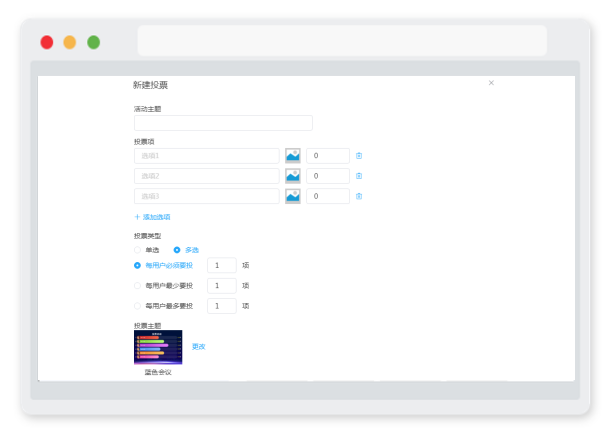Click the image upload icon for option 3
This screenshot has width=615, height=435.
click(293, 196)
